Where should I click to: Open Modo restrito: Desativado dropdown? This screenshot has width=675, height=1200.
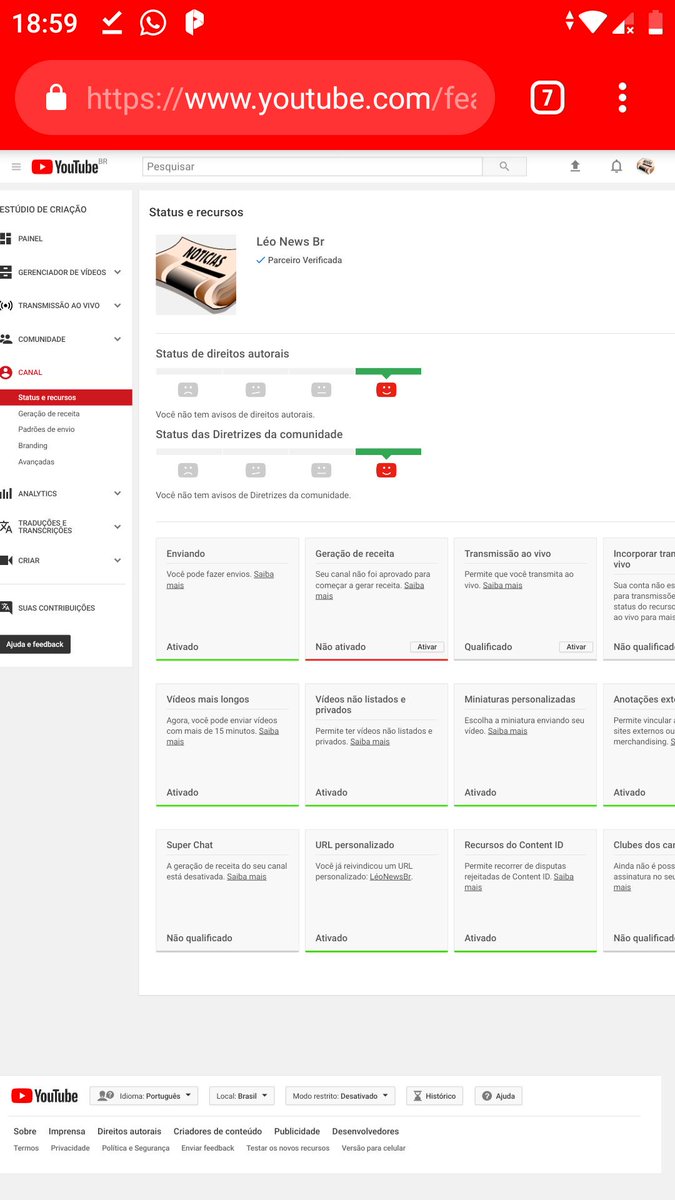pyautogui.click(x=340, y=1096)
